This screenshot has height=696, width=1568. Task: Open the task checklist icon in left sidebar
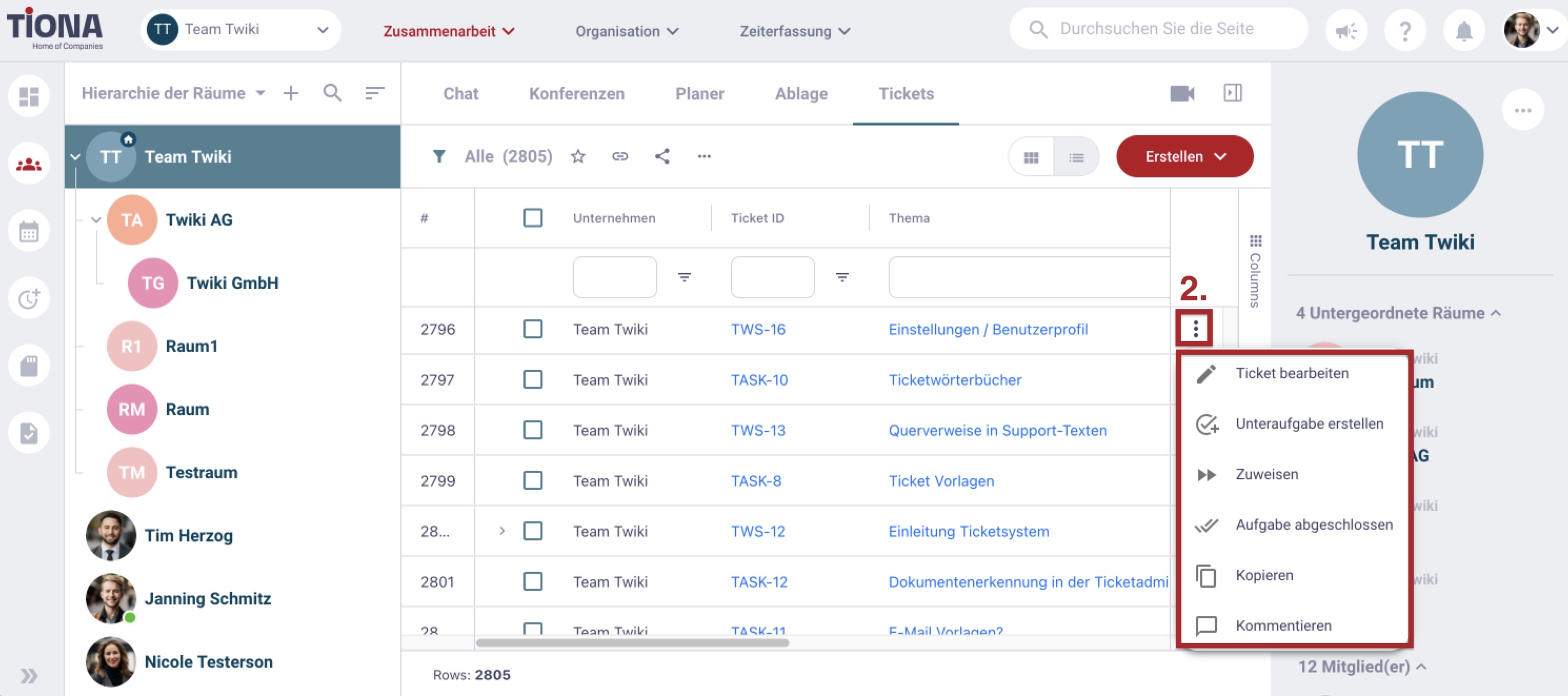pyautogui.click(x=29, y=433)
